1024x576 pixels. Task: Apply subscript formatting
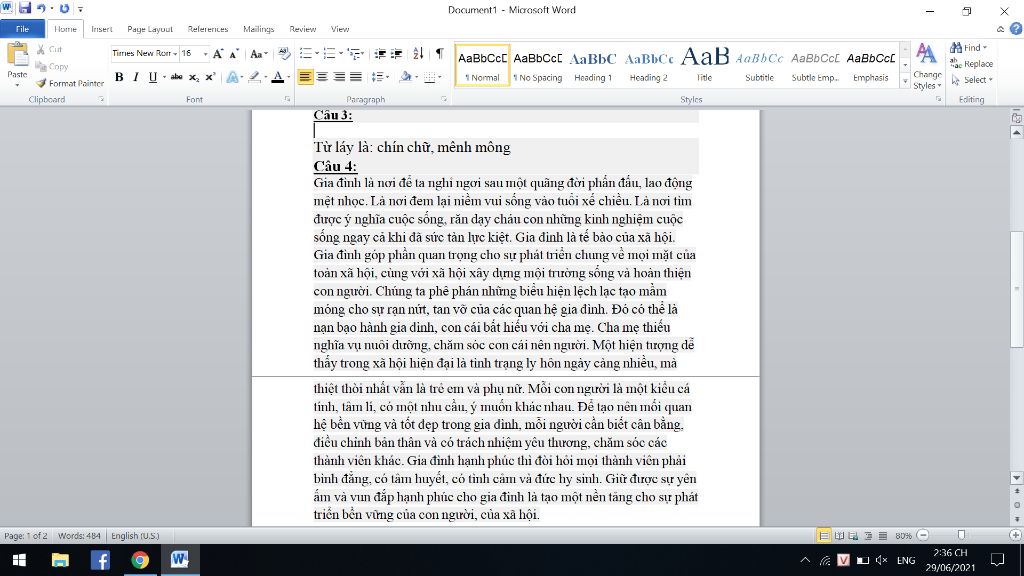coord(193,77)
